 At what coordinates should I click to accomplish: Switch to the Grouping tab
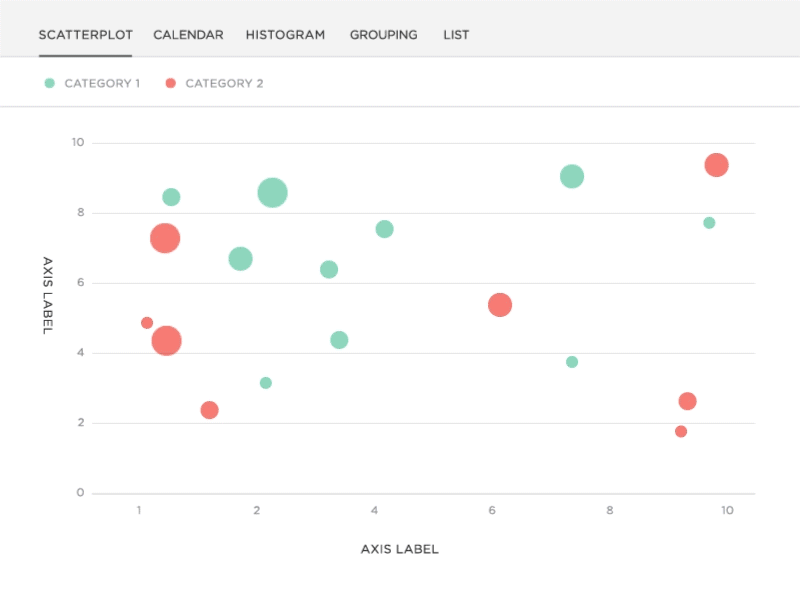pos(383,34)
